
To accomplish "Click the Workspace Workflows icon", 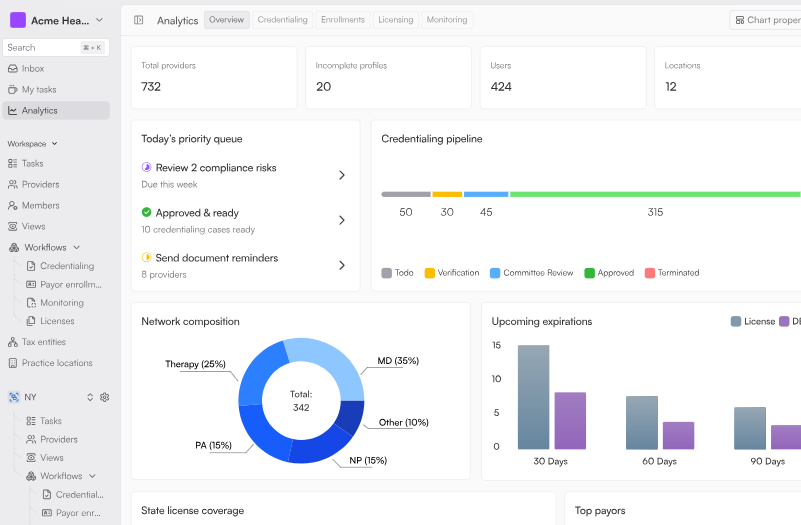I will [x=14, y=247].
